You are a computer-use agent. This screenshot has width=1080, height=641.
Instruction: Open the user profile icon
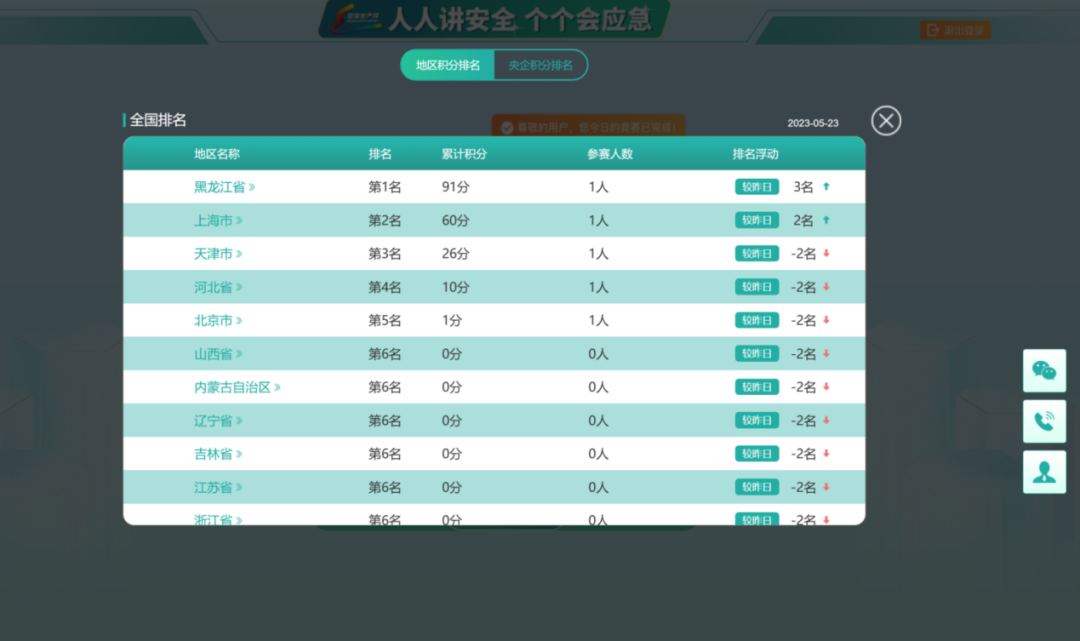click(x=1044, y=471)
